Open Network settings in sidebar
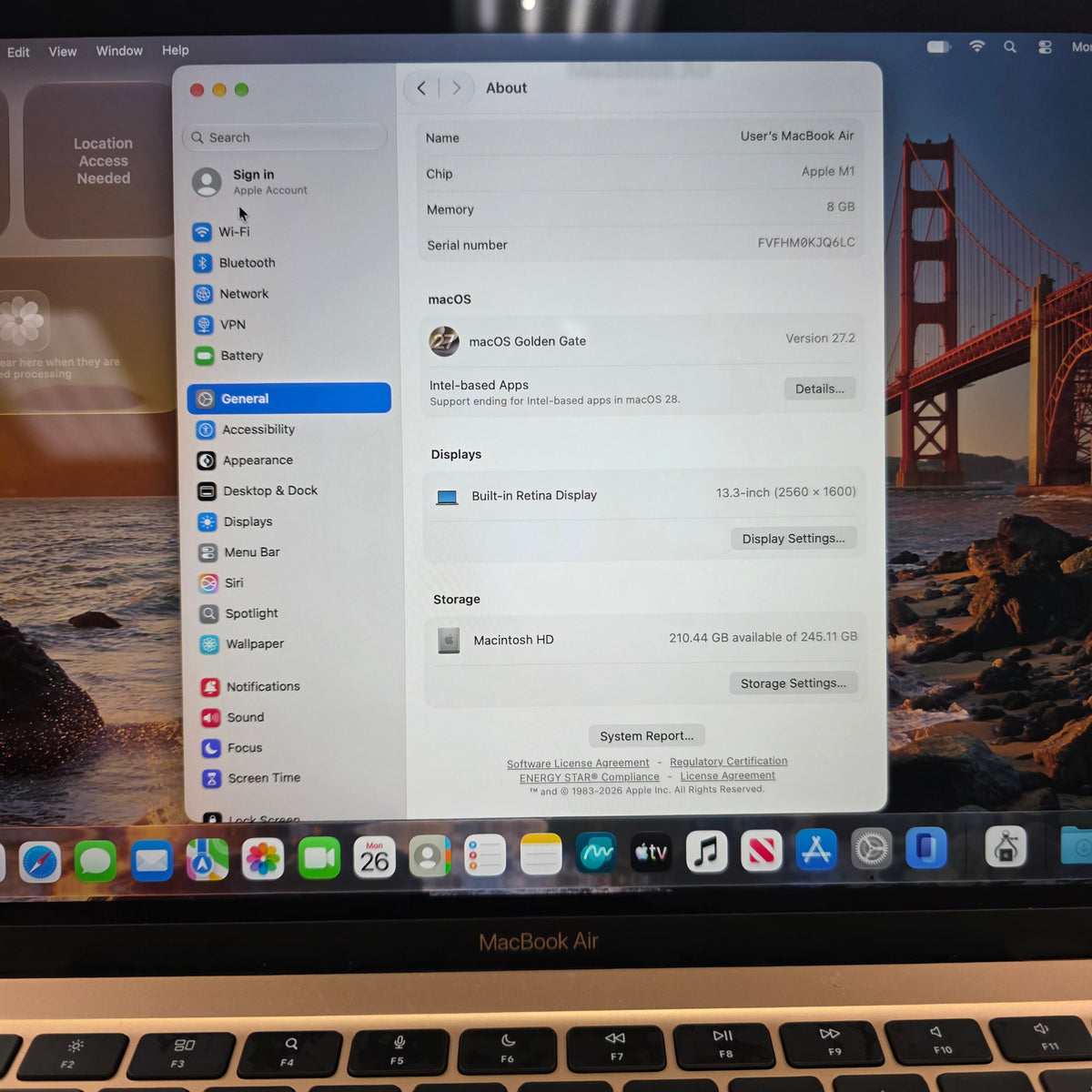Image resolution: width=1092 pixels, height=1092 pixels. pos(289,294)
